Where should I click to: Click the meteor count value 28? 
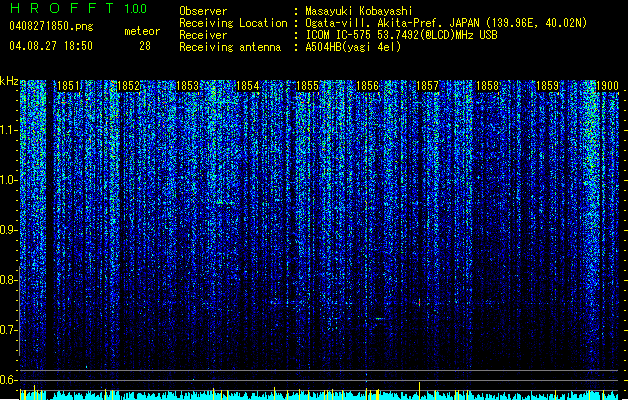145,46
